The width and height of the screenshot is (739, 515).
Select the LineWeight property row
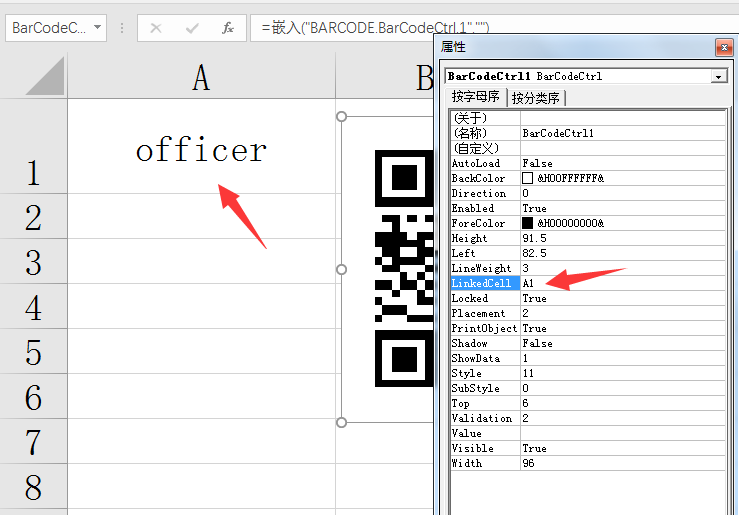588,268
